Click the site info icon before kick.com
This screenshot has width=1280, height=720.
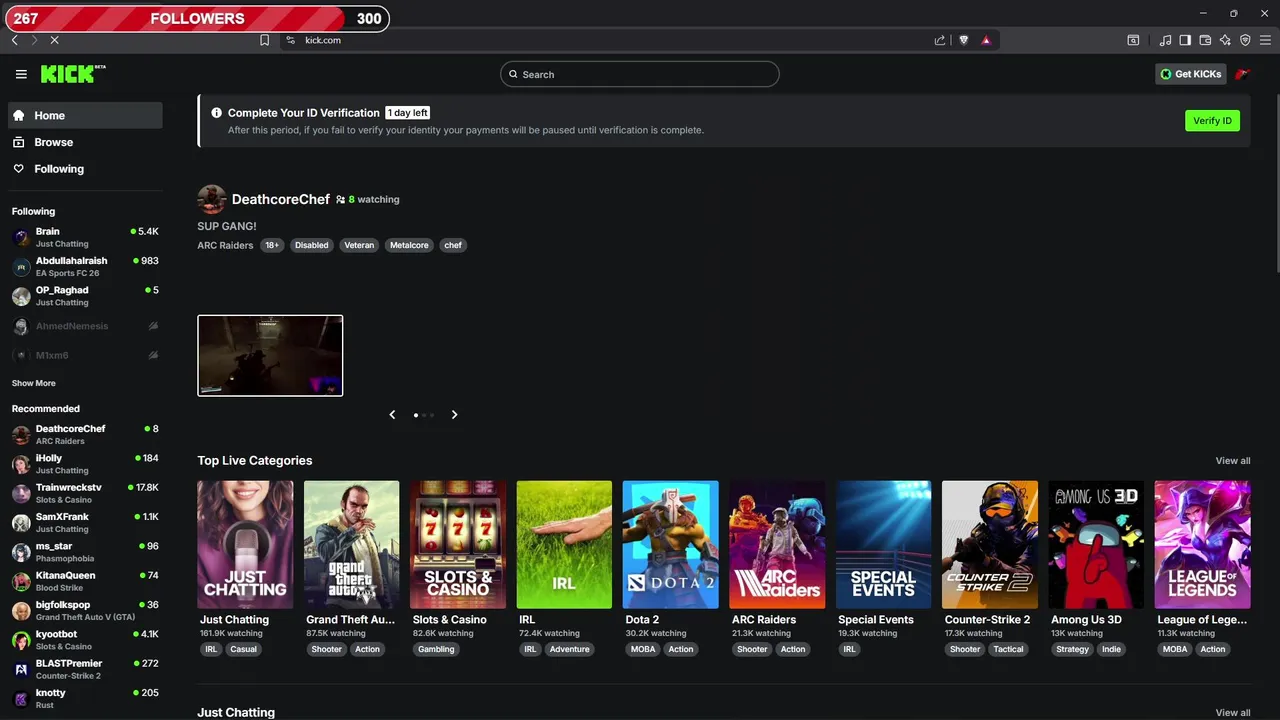290,40
